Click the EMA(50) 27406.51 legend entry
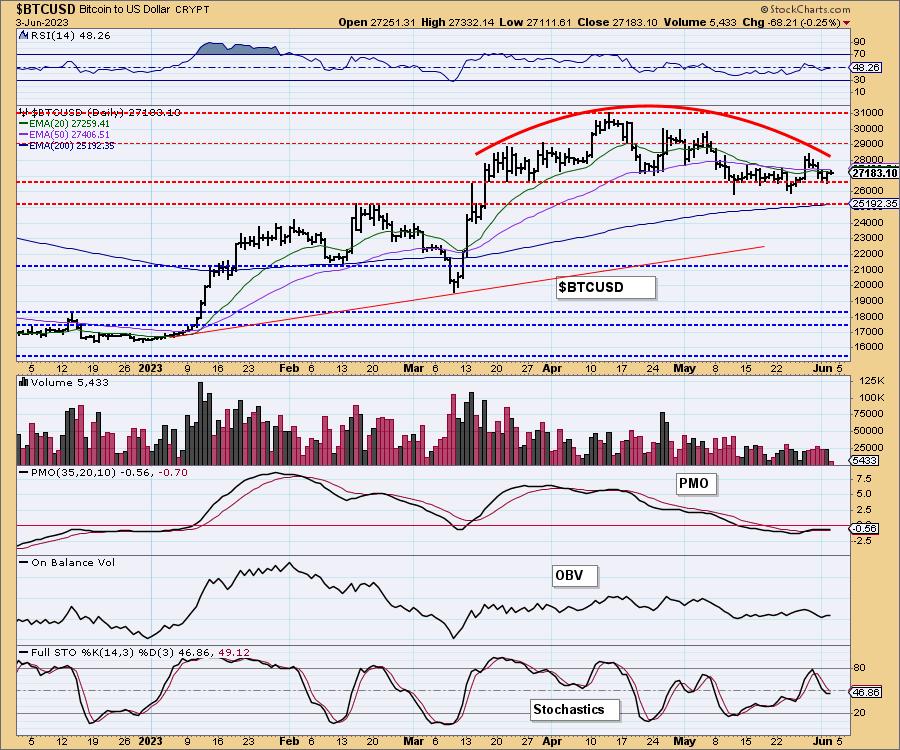The width and height of the screenshot is (900, 750). pyautogui.click(x=64, y=134)
